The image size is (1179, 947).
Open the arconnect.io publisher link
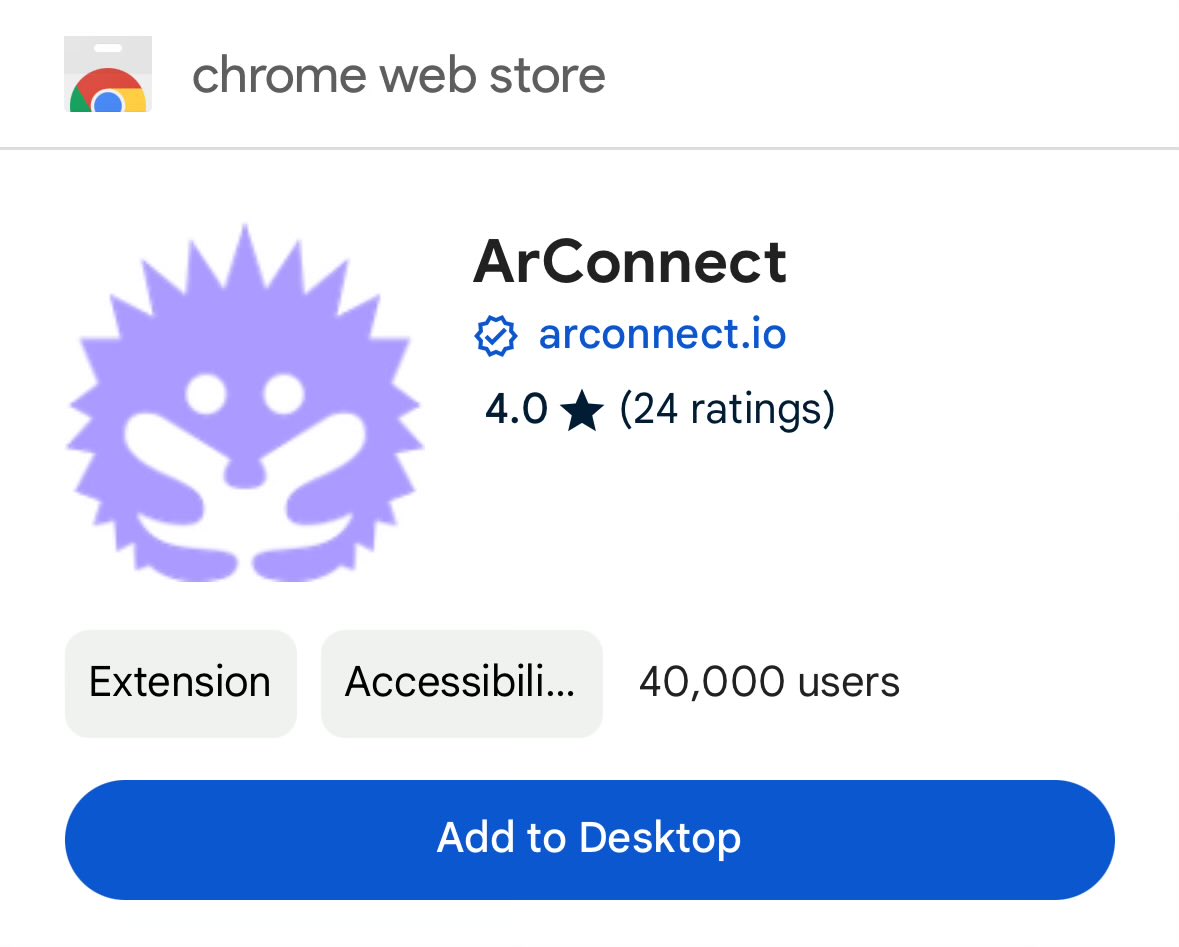click(x=662, y=334)
